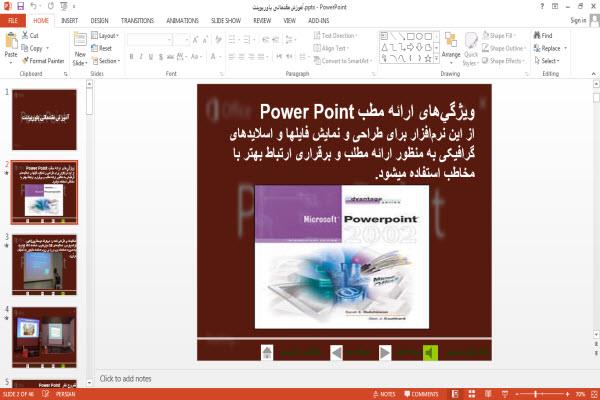Open the Layout dropdown
The width and height of the screenshot is (600, 400).
[105, 36]
